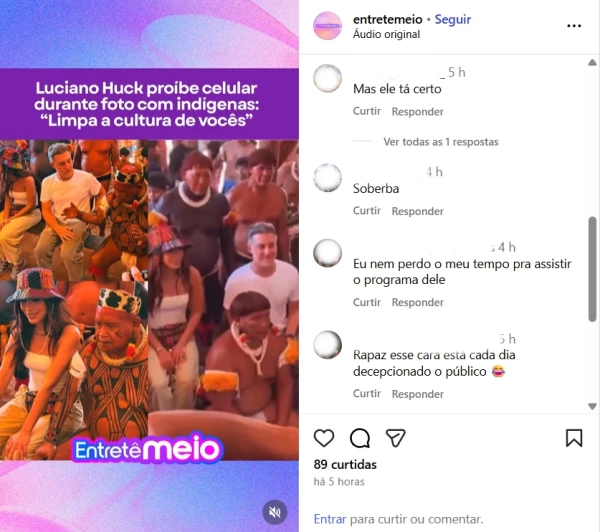Click the avatar beside "Mas ele tá certo"
The height and width of the screenshot is (532, 600).
pyautogui.click(x=328, y=78)
